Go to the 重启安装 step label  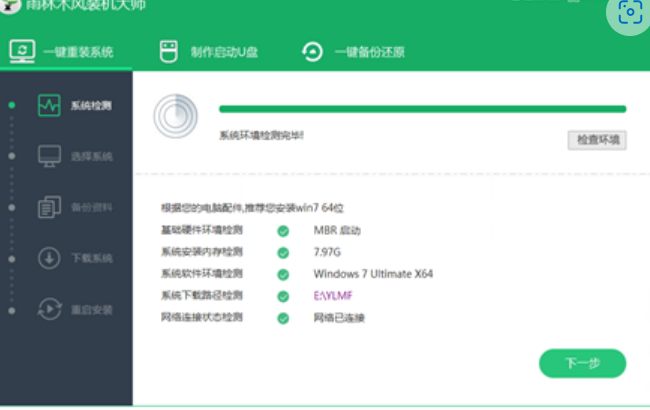tap(92, 310)
